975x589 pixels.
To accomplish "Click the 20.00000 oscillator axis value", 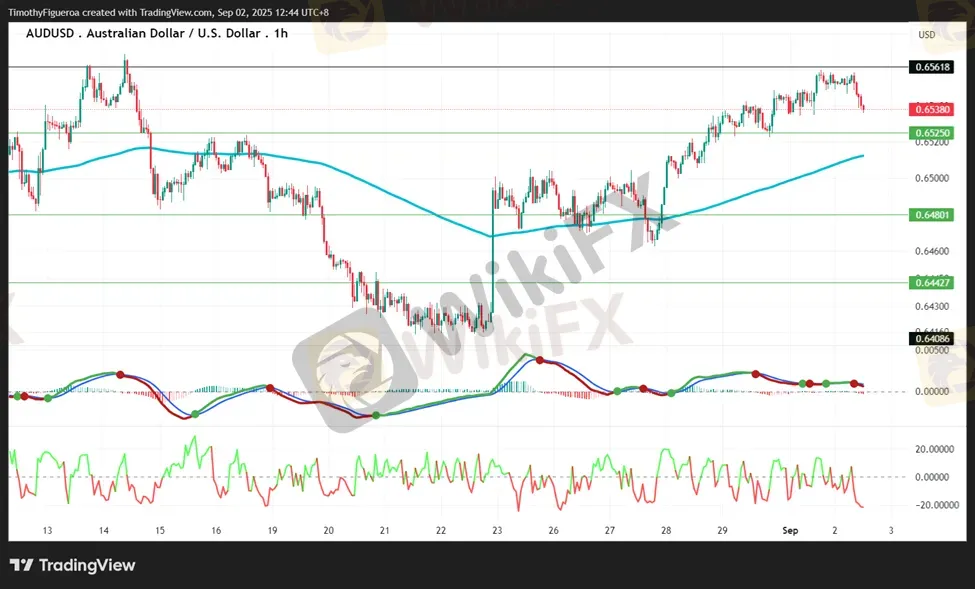I will click(x=935, y=449).
